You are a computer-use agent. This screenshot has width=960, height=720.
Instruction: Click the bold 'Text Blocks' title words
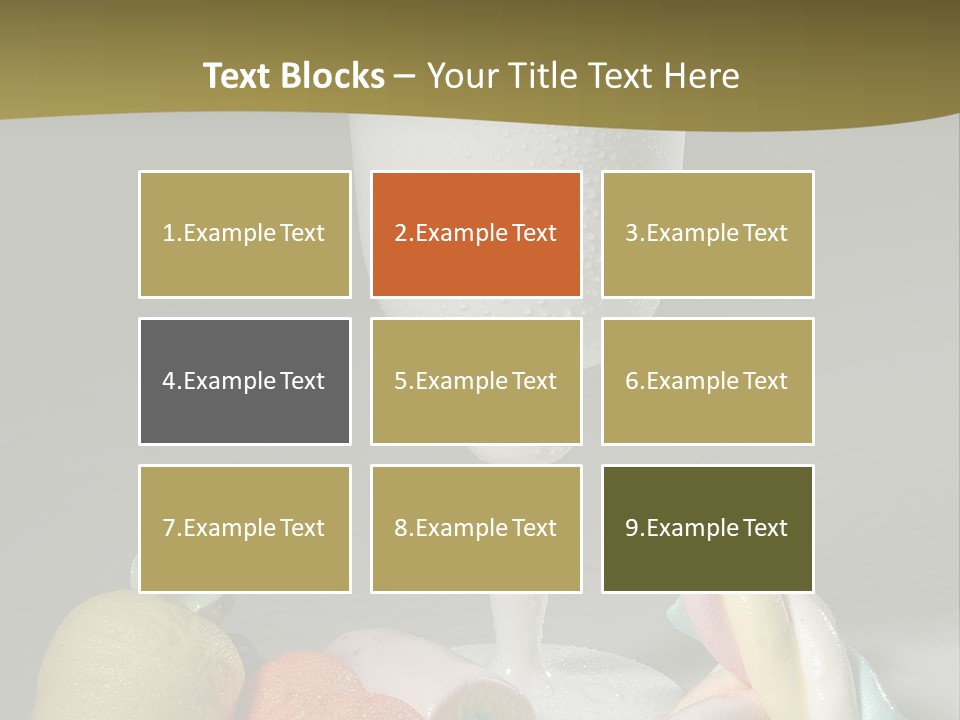coord(293,76)
